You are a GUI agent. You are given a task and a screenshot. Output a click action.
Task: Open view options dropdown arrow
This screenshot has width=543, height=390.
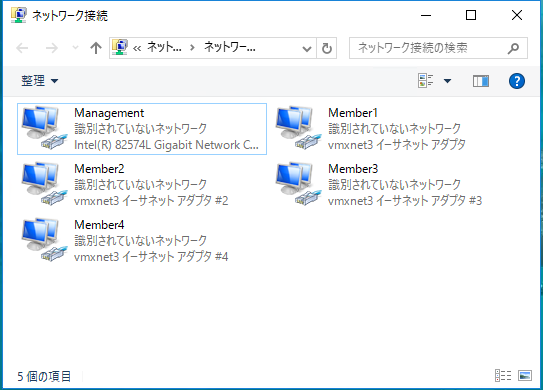pyautogui.click(x=447, y=81)
